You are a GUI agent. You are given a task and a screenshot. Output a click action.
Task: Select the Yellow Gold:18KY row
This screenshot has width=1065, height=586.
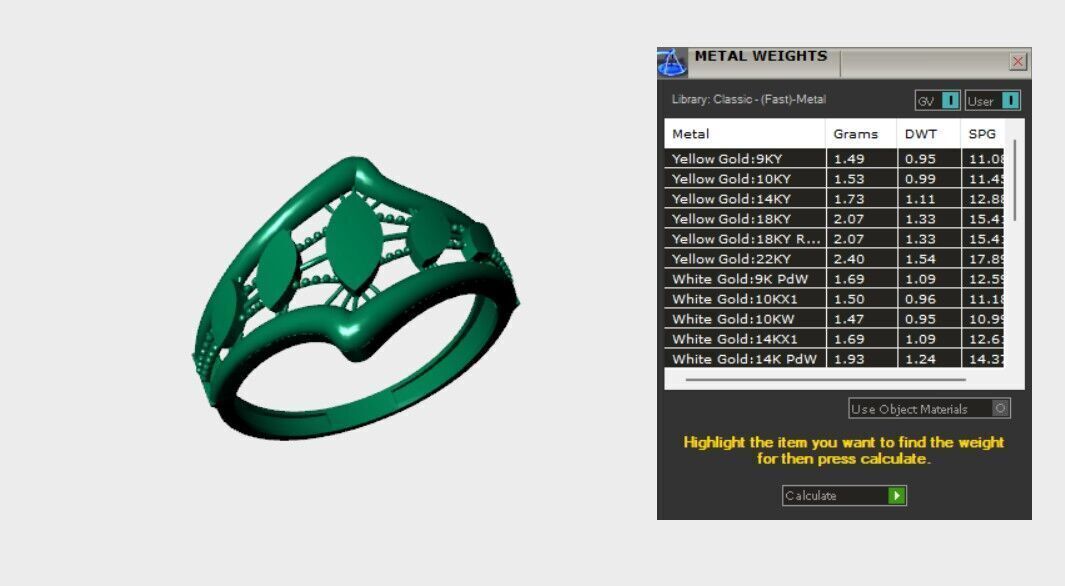[x=833, y=219]
